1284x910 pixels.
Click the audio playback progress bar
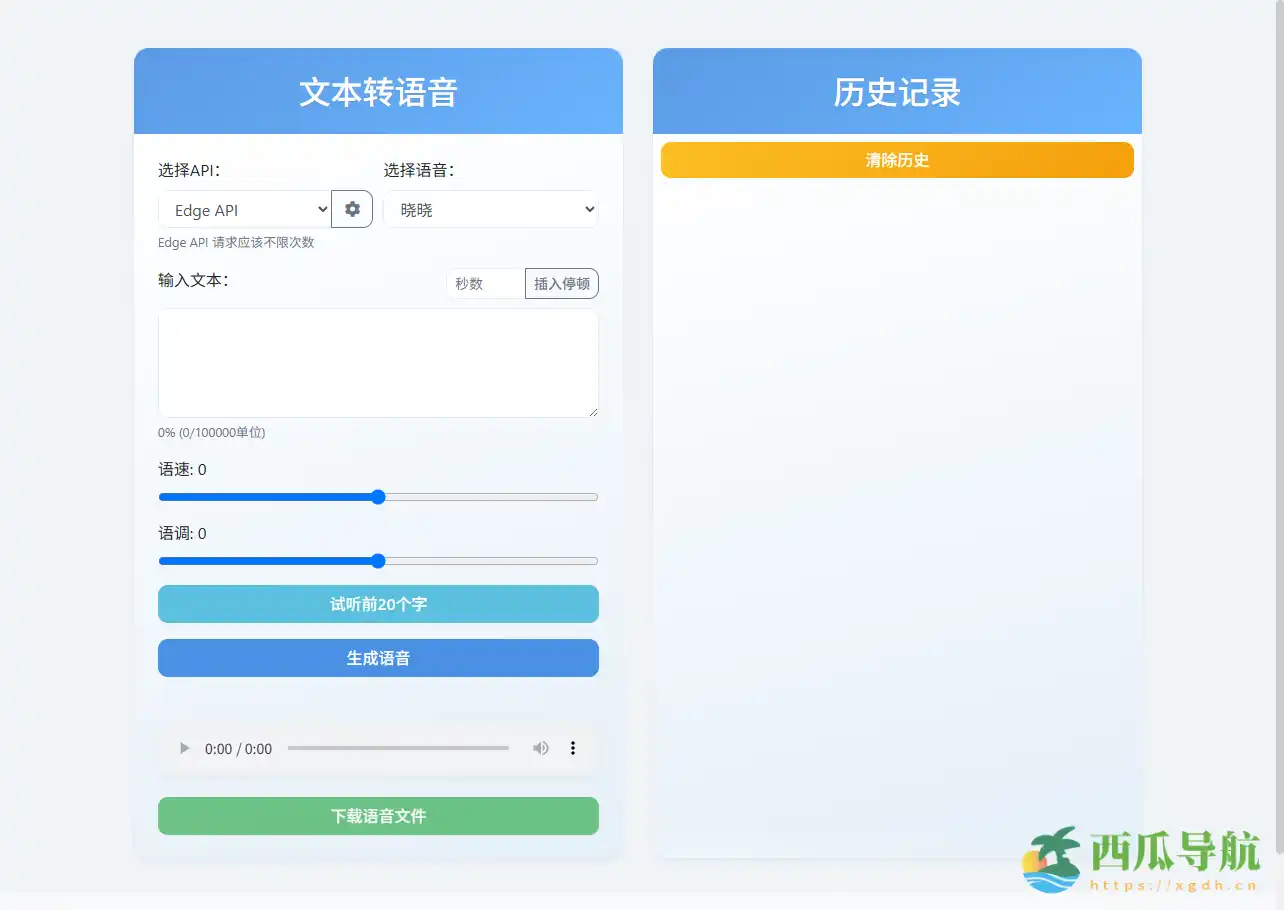tap(398, 748)
